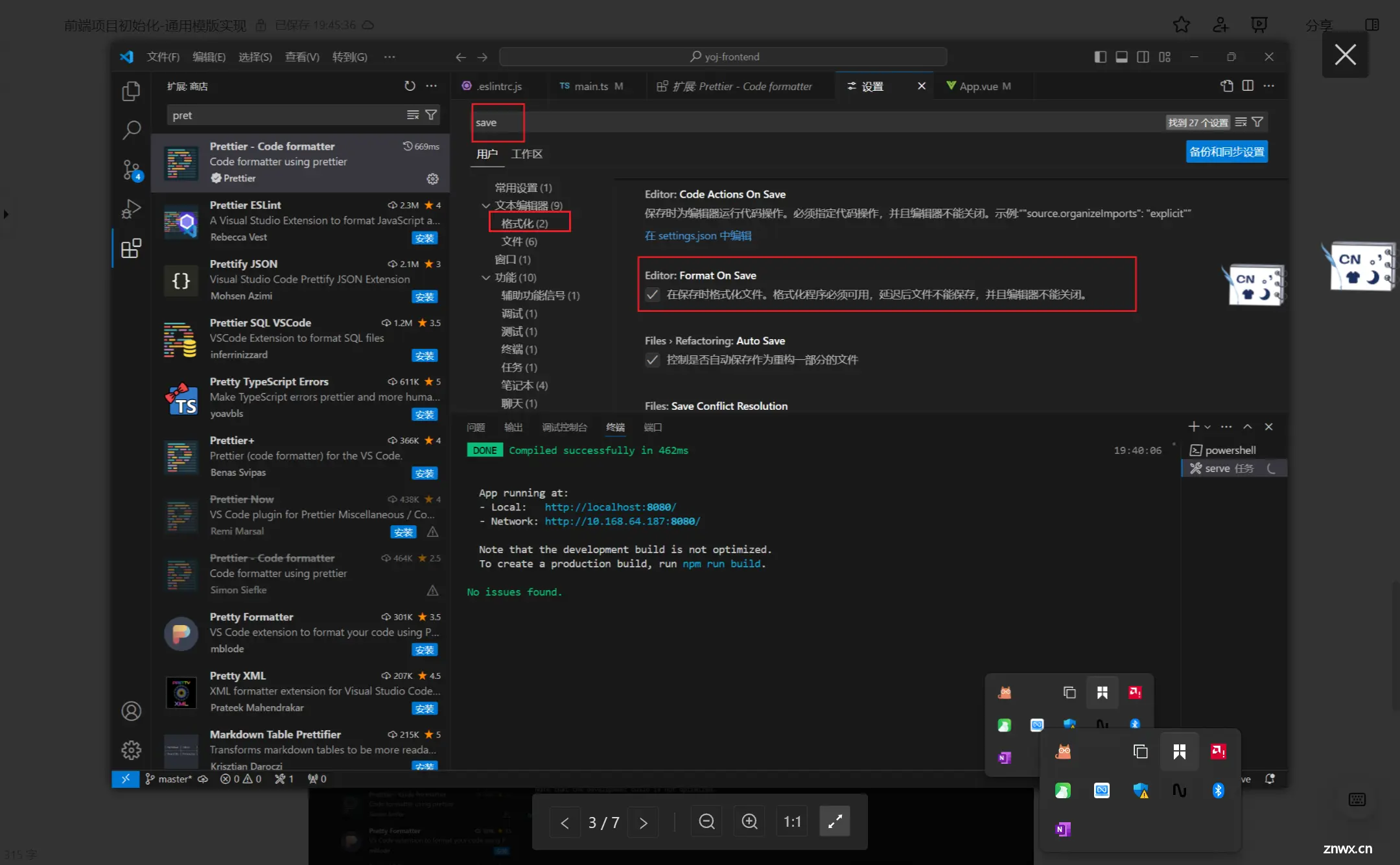1400x865 pixels.
Task: Open terminal panel more actions menu
Action: (1226, 427)
